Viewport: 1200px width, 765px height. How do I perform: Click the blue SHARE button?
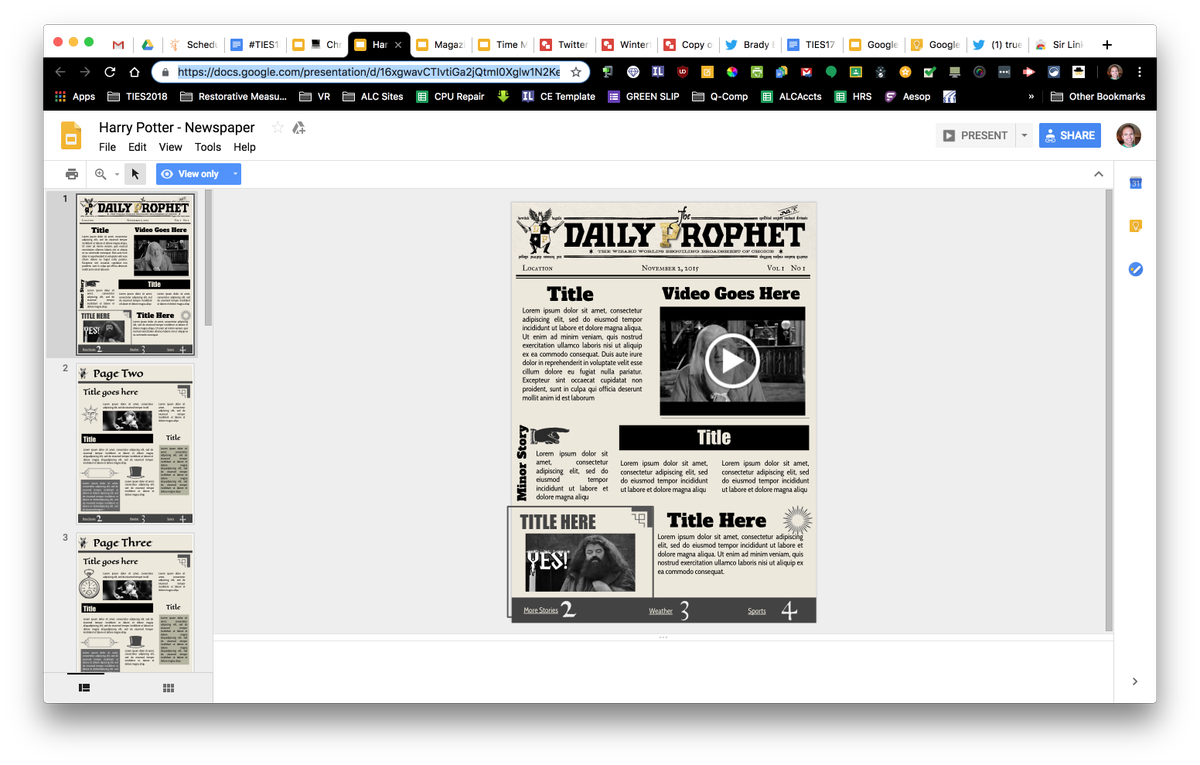pyautogui.click(x=1069, y=135)
